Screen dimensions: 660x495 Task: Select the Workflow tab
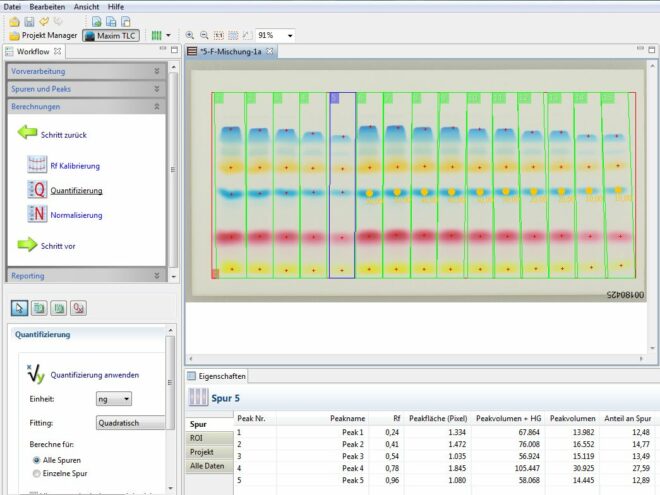click(33, 51)
